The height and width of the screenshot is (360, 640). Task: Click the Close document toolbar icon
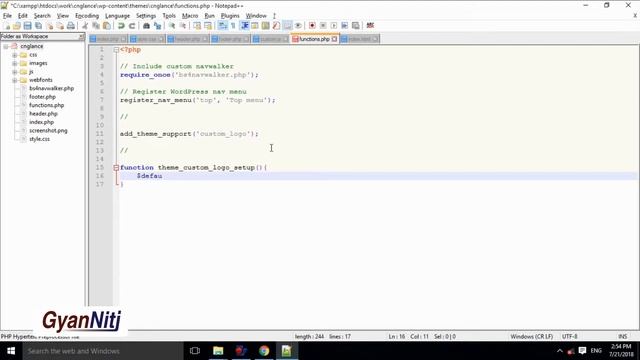49,26
